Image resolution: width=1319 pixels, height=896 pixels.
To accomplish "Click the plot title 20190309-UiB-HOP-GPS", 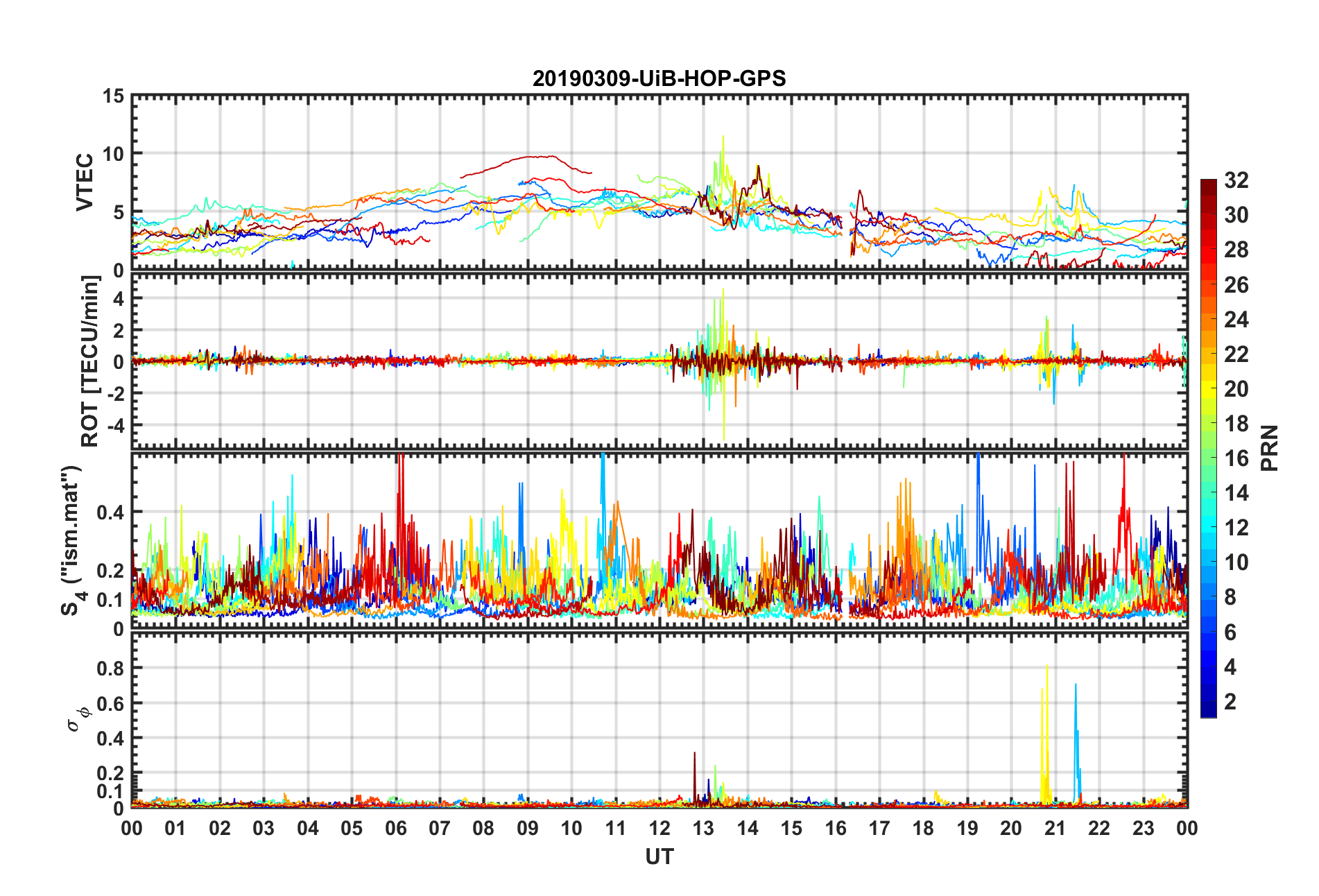I will point(659,78).
